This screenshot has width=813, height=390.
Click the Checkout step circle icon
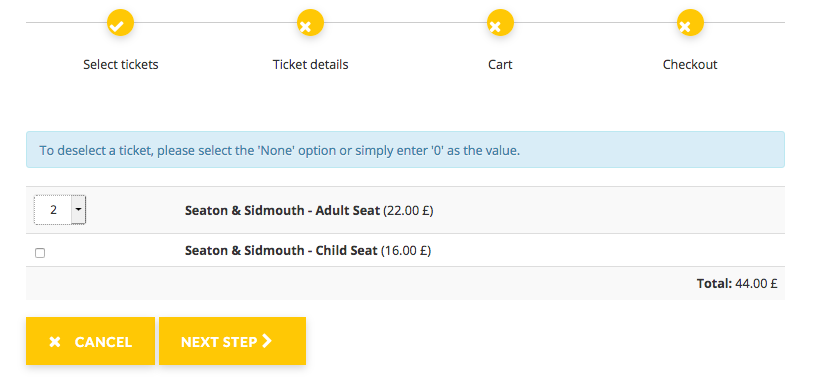tap(690, 23)
